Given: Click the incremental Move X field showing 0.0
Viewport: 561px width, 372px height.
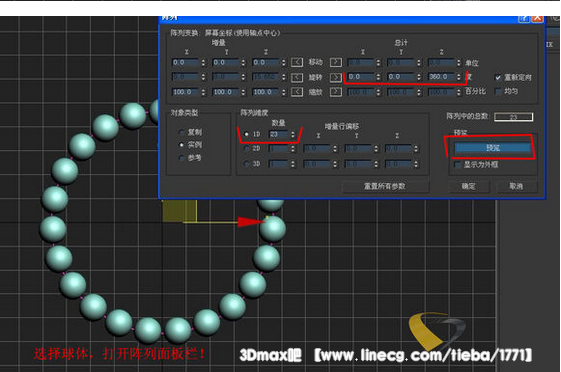Looking at the screenshot, I should point(185,62).
